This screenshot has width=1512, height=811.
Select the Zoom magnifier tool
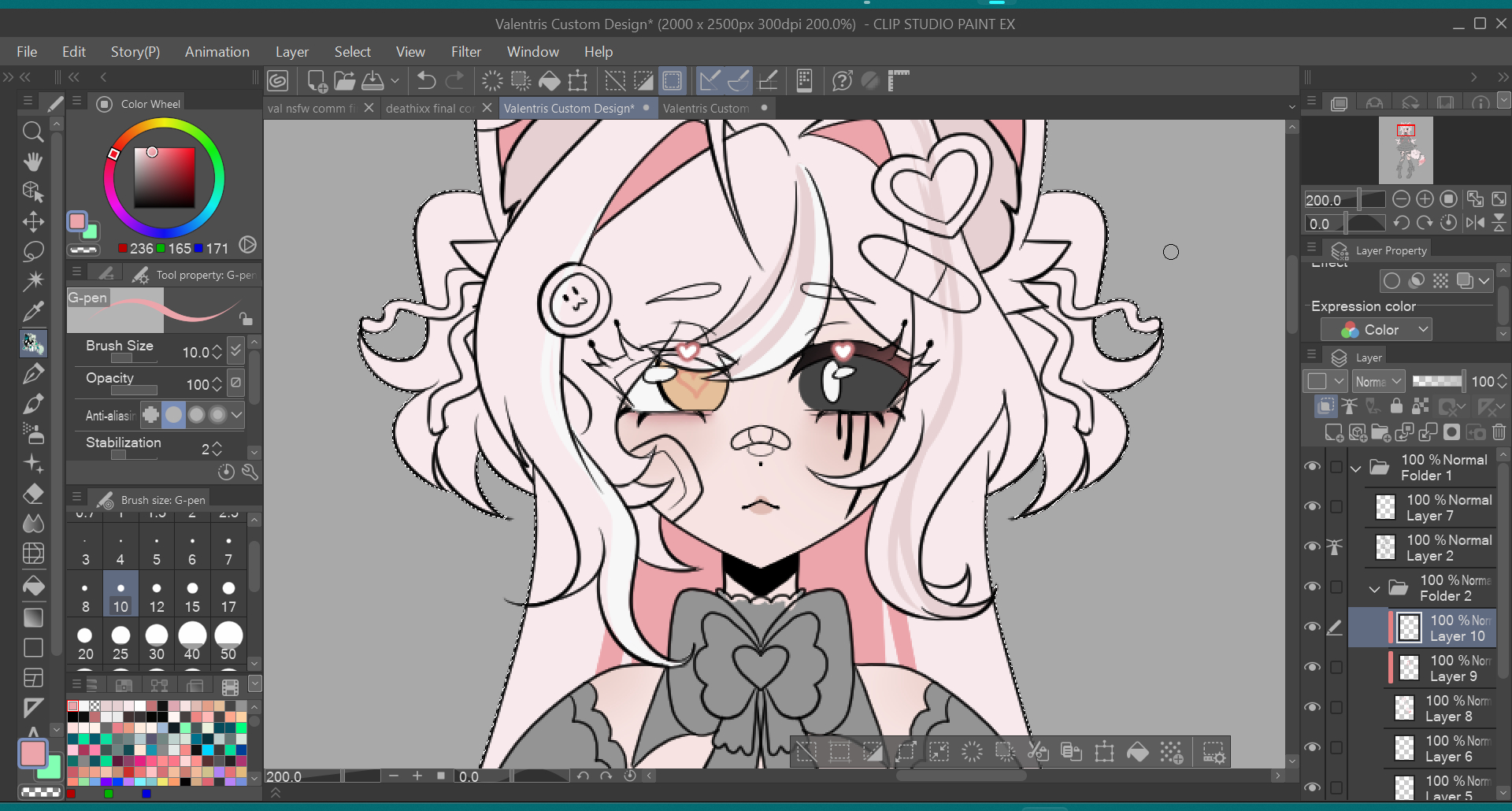pyautogui.click(x=32, y=131)
